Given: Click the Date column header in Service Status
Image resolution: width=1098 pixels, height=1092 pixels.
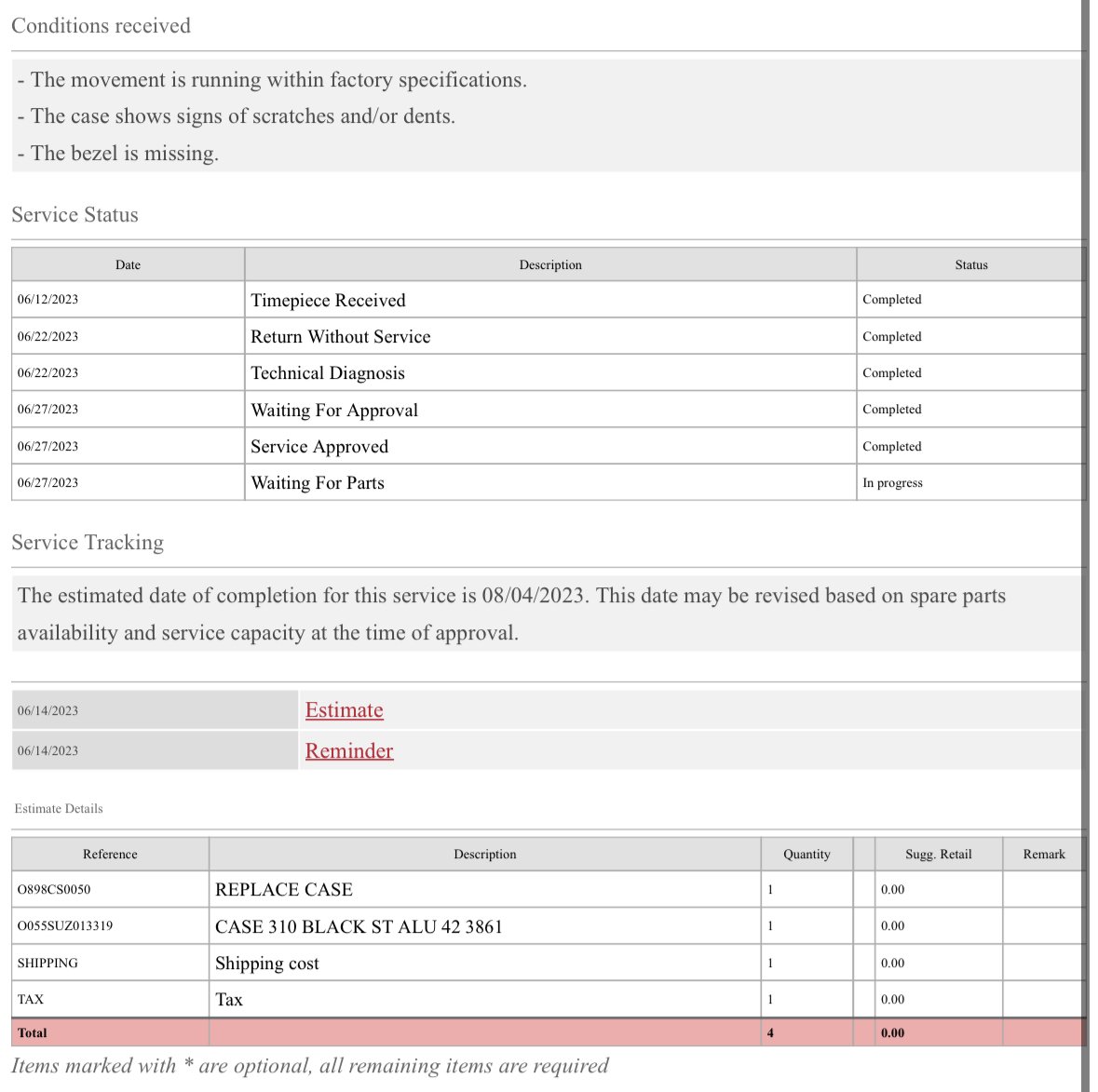Looking at the screenshot, I should tap(128, 265).
